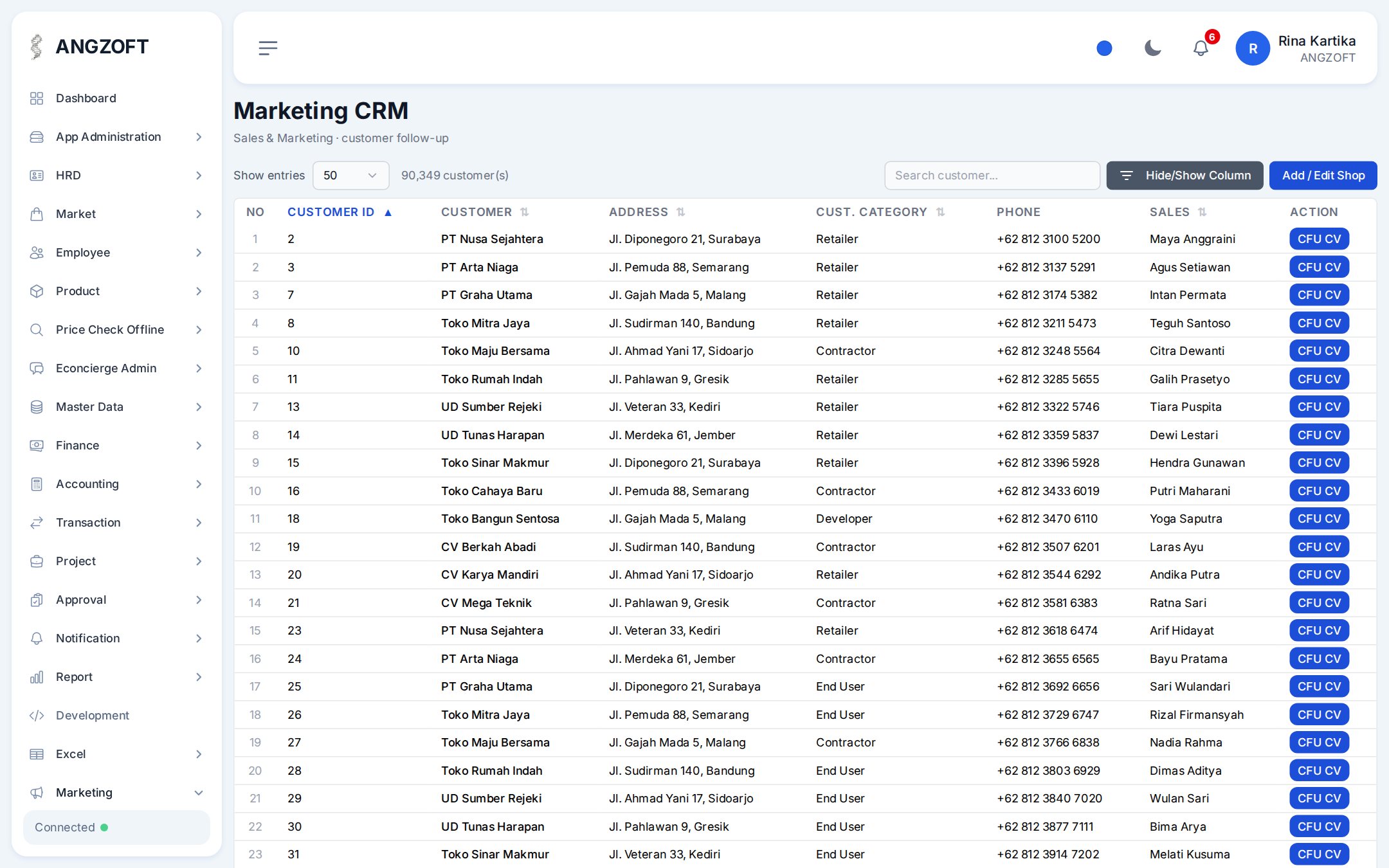Click the Marketing megaphone icon
This screenshot has width=1389, height=868.
pos(37,793)
